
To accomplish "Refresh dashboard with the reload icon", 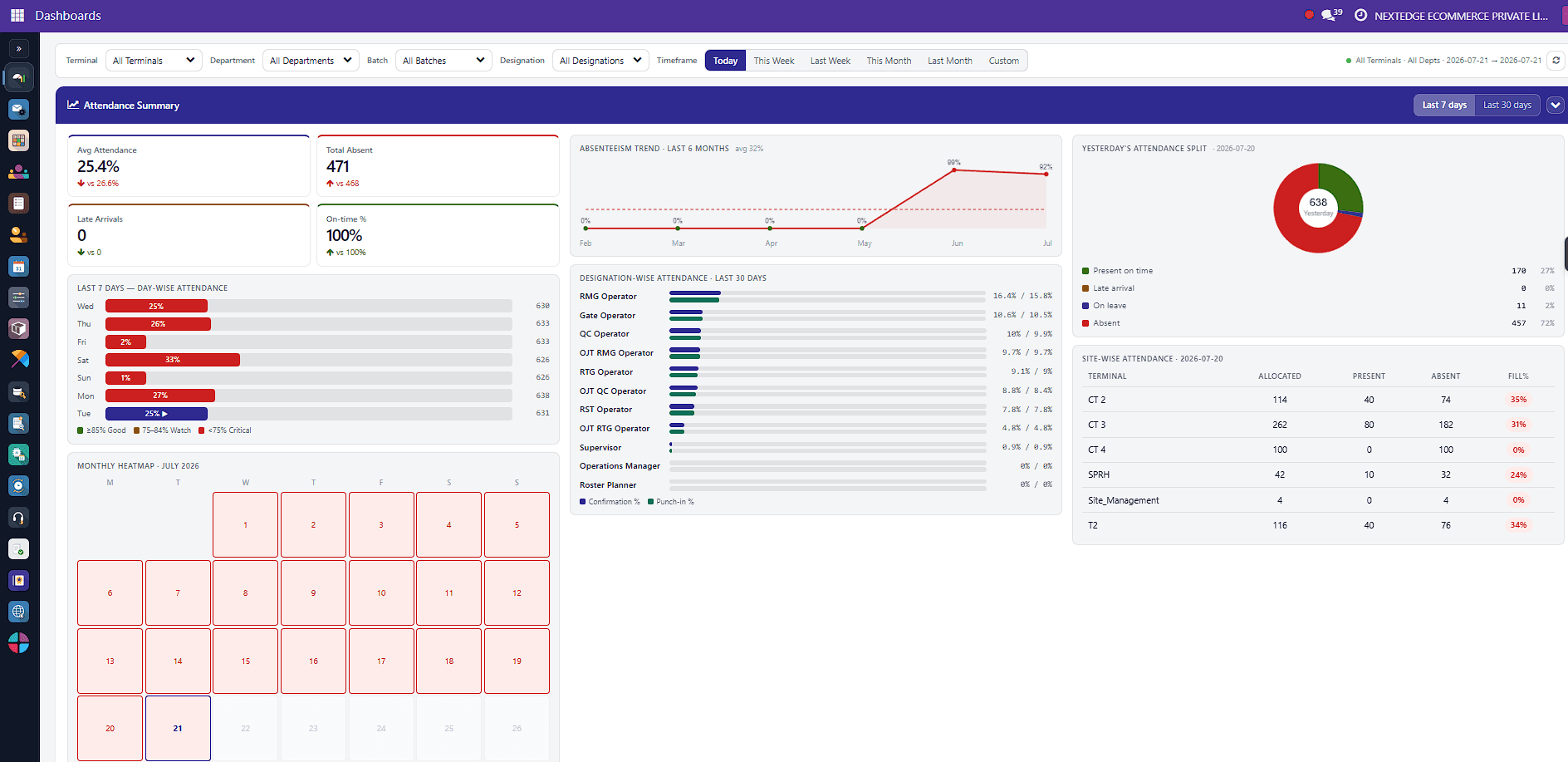I will pos(1556,60).
